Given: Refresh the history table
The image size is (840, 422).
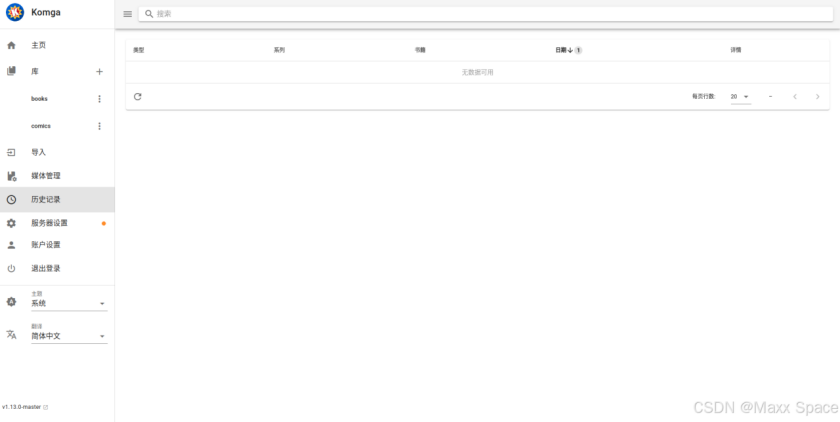Looking at the screenshot, I should tap(138, 96).
